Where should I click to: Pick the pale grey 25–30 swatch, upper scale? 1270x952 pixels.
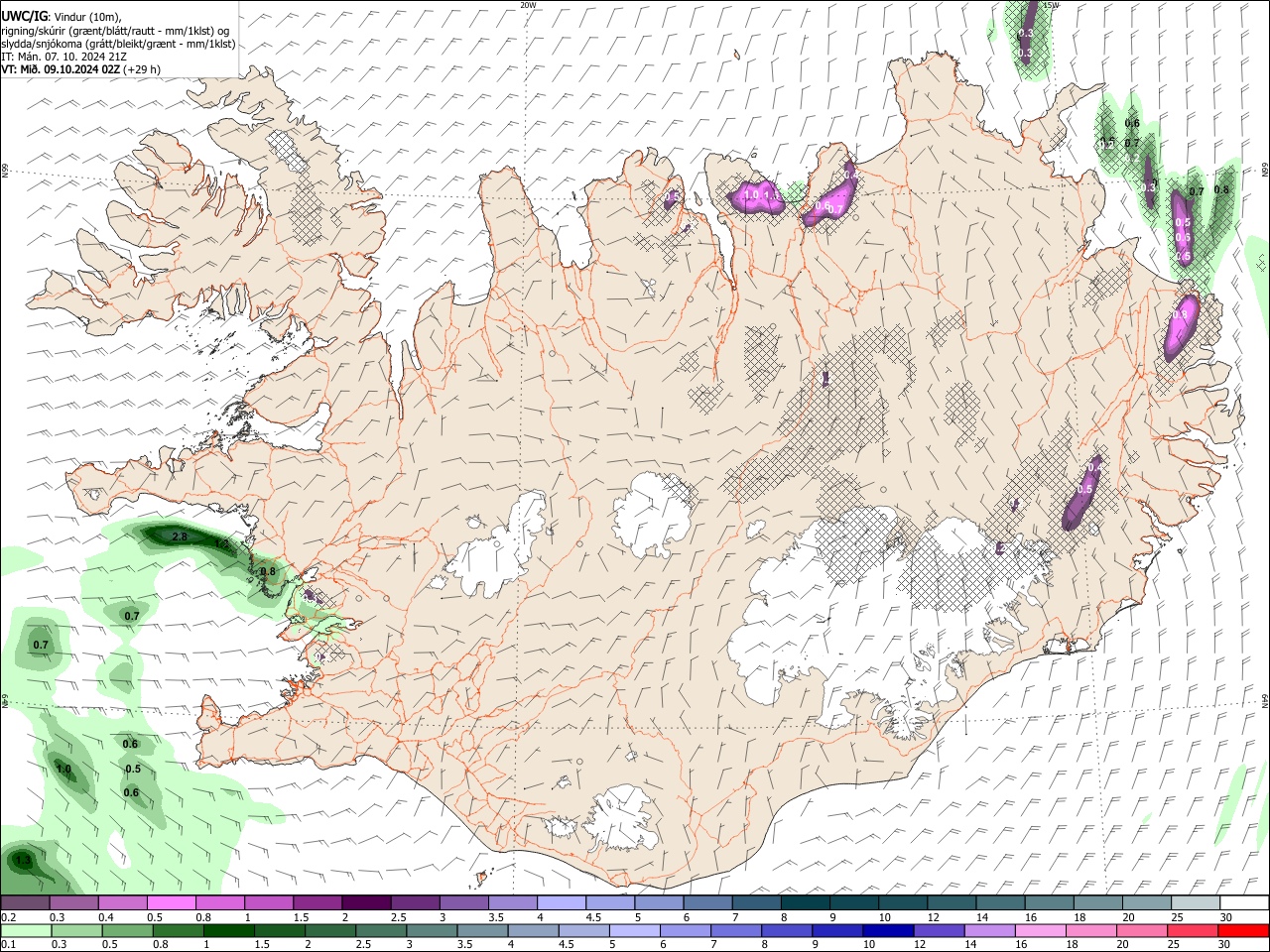(x=1196, y=902)
